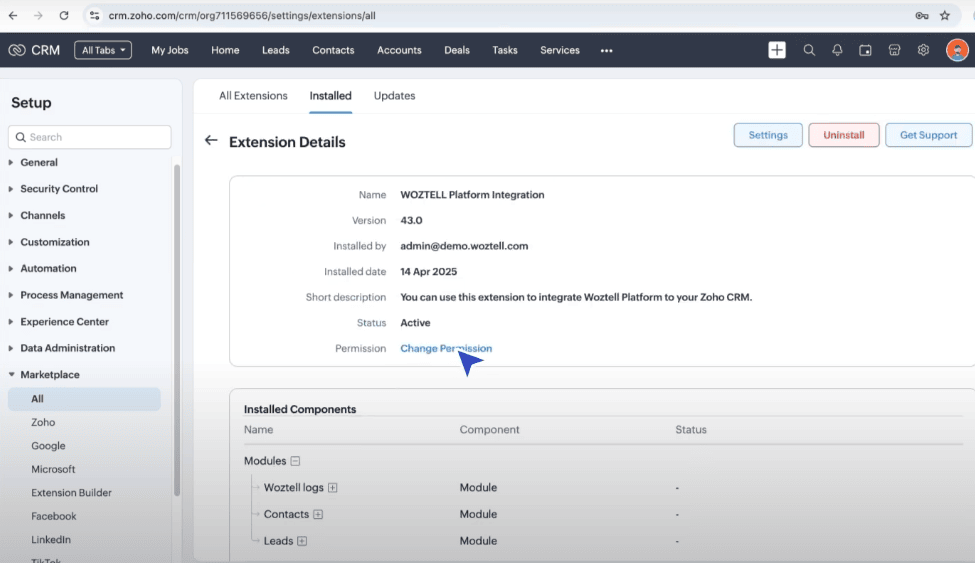Open the Contacts tab in top navigation

pyautogui.click(x=333, y=50)
